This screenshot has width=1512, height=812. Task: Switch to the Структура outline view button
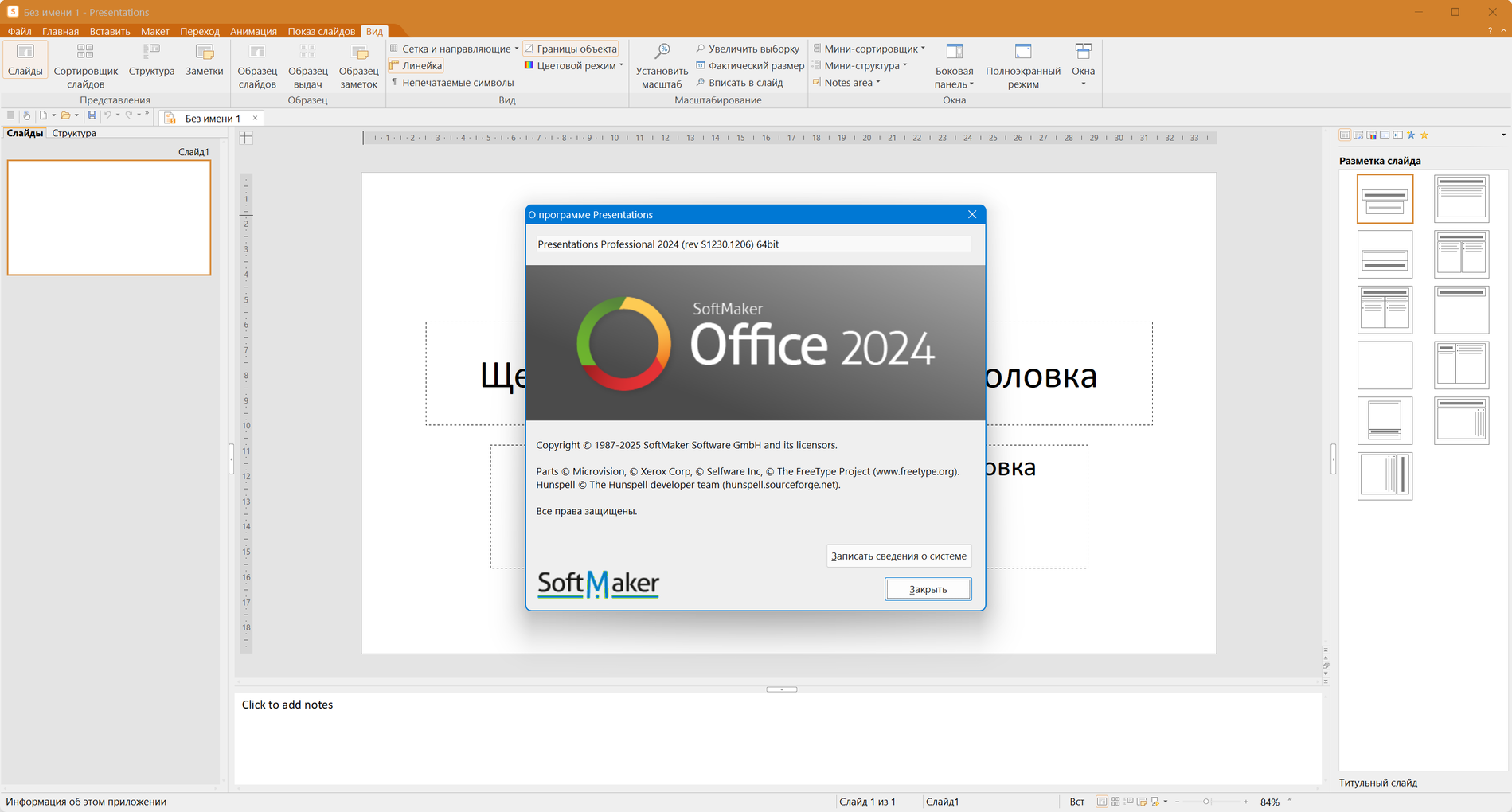(x=151, y=61)
